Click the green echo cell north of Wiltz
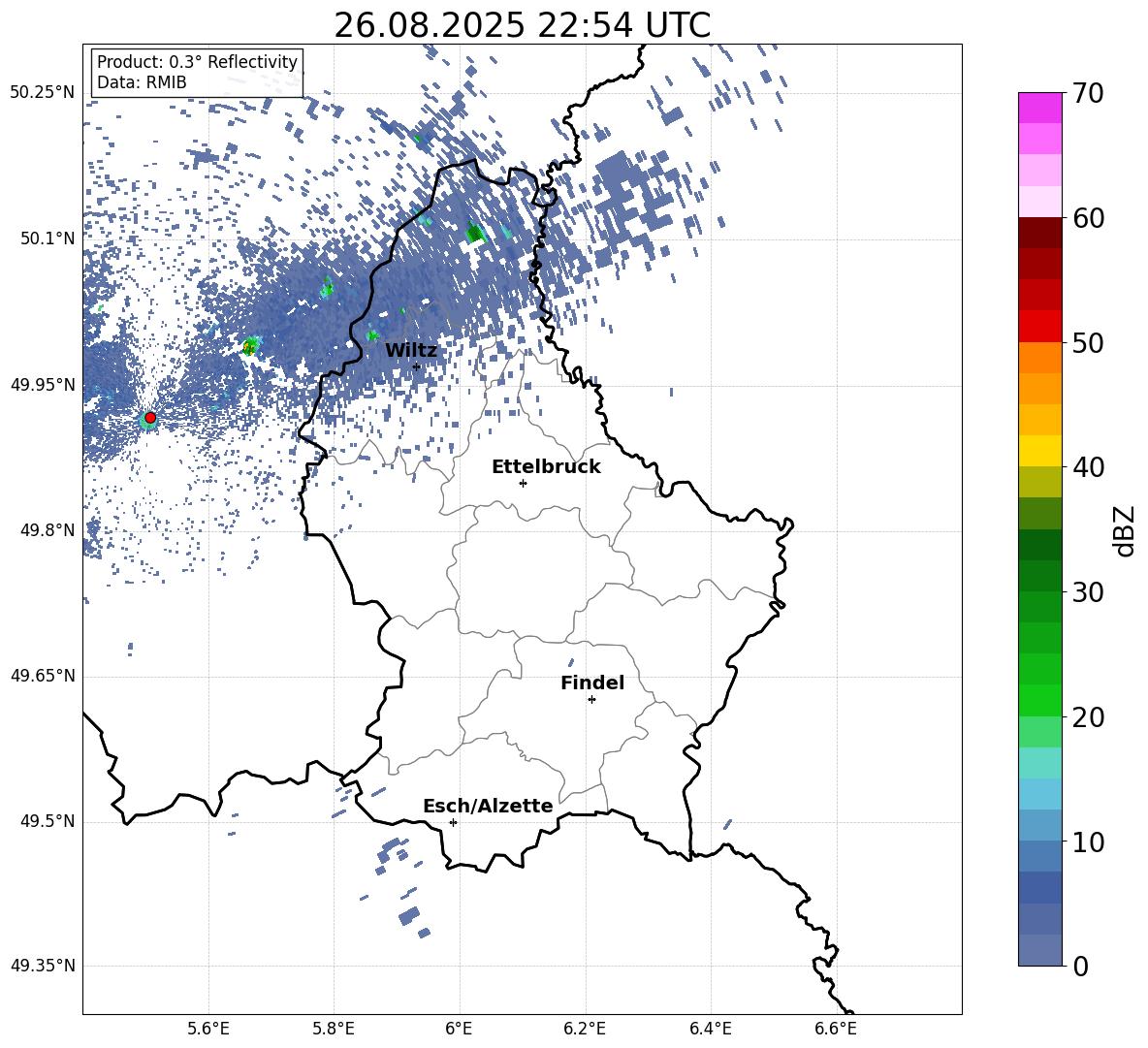The height and width of the screenshot is (1048, 1148). 476,234
